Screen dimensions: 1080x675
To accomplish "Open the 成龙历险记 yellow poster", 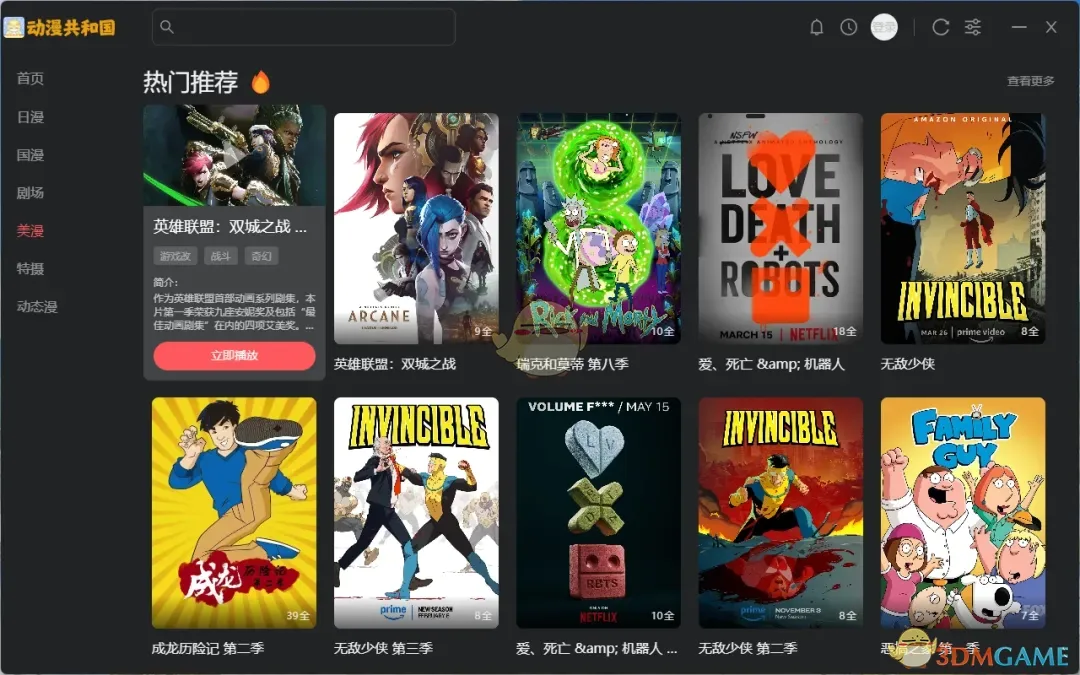I will (x=234, y=512).
